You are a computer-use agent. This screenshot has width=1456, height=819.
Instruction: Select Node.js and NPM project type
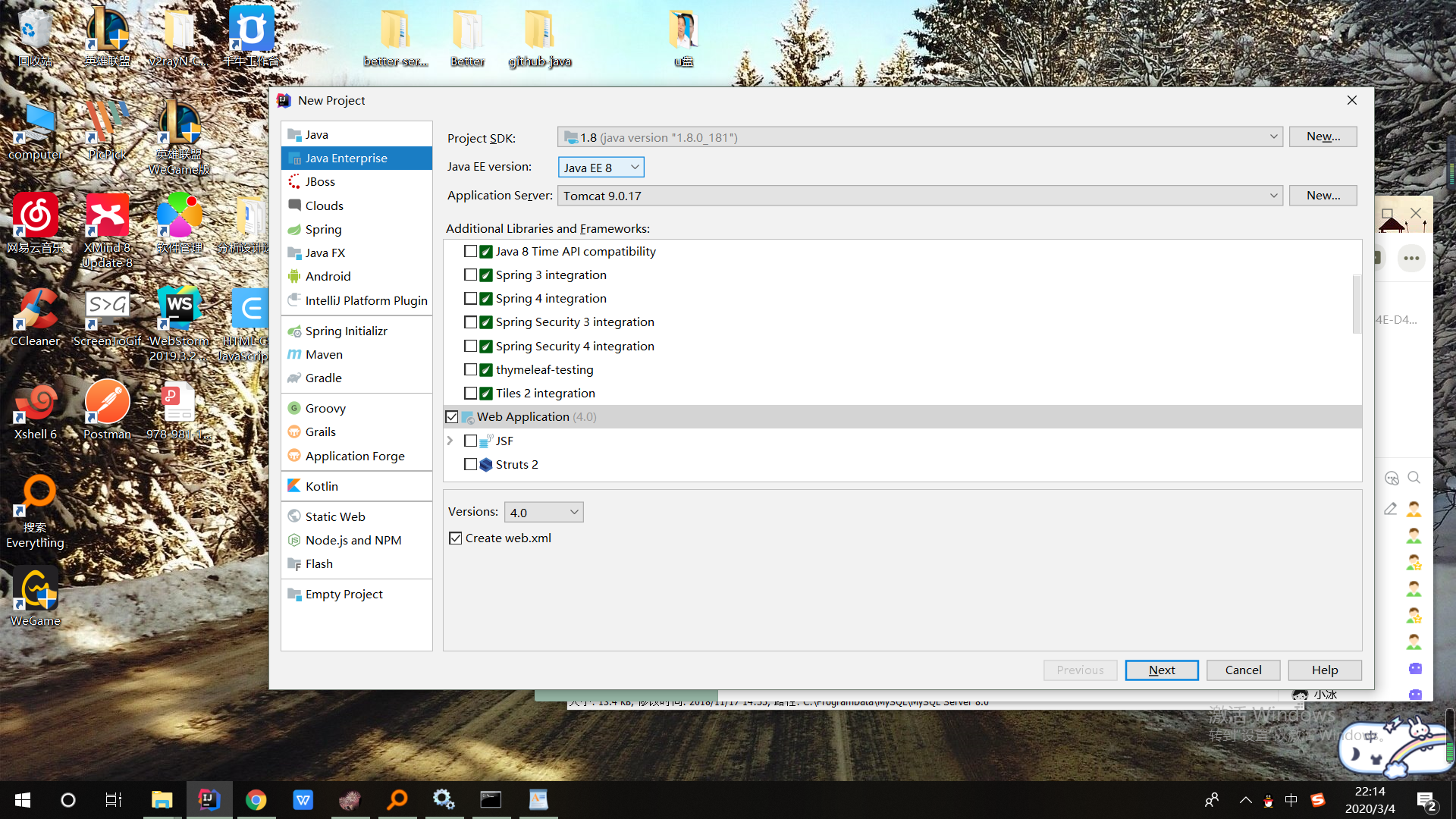(x=356, y=540)
